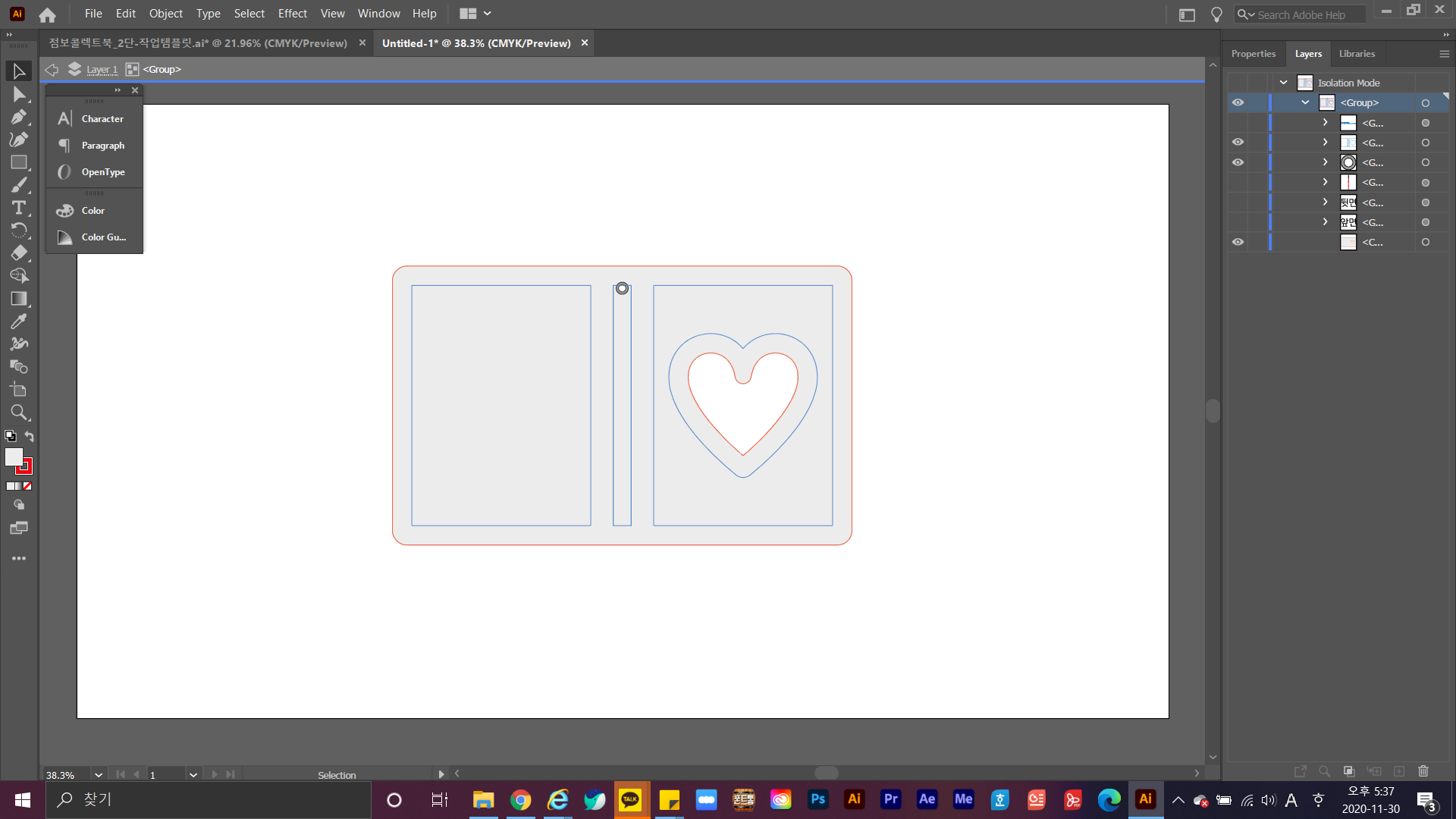Select the Pen tool
Screen dimensions: 1456x819
click(x=18, y=117)
